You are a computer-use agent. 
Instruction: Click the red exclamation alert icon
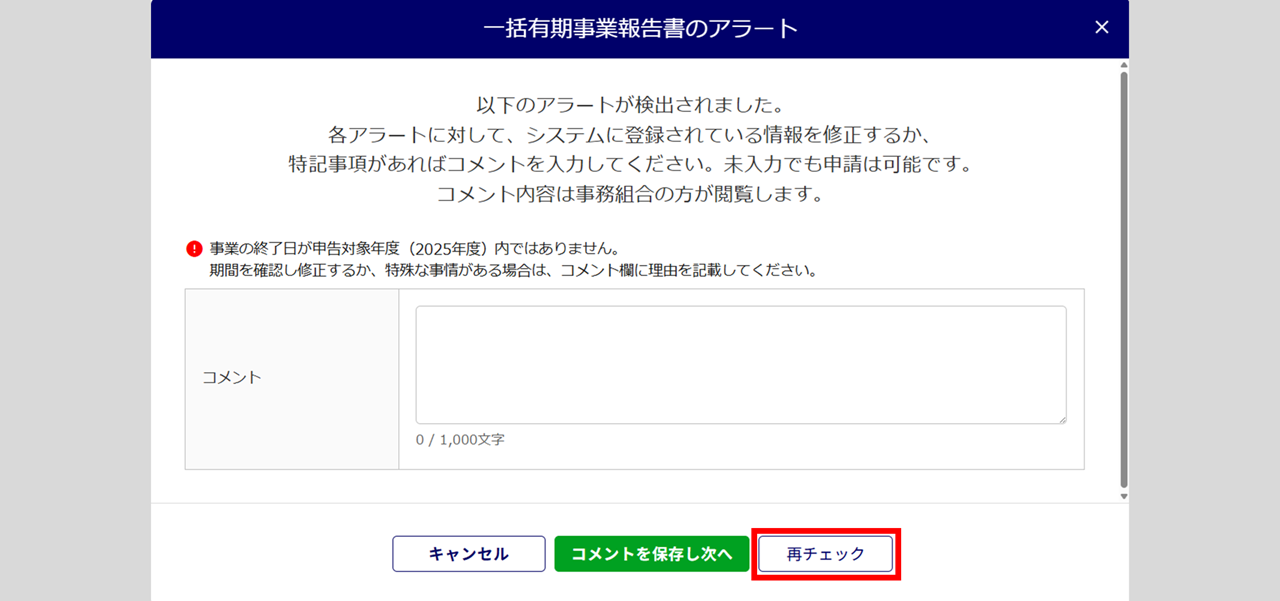pyautogui.click(x=194, y=249)
